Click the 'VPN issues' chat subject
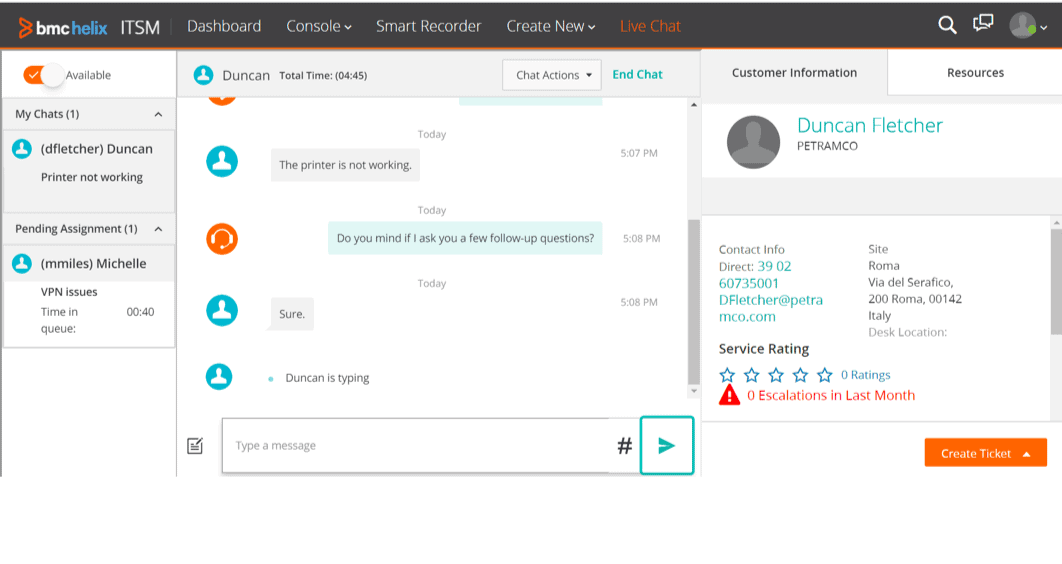The height and width of the screenshot is (564, 1062). point(69,292)
